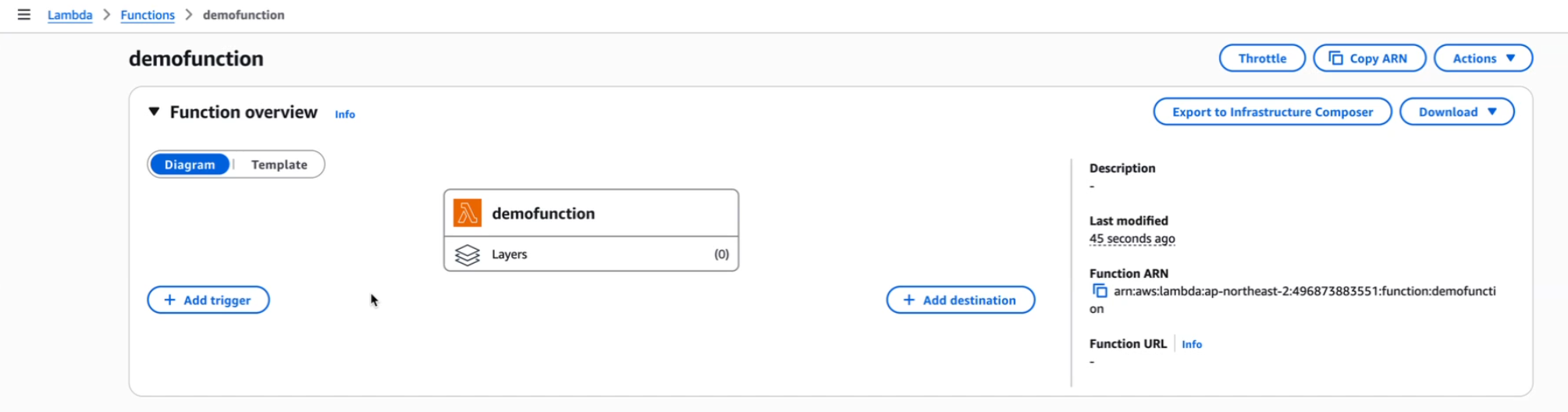This screenshot has height=412, width=1568.
Task: Collapse the Function overview section
Action: pyautogui.click(x=154, y=112)
